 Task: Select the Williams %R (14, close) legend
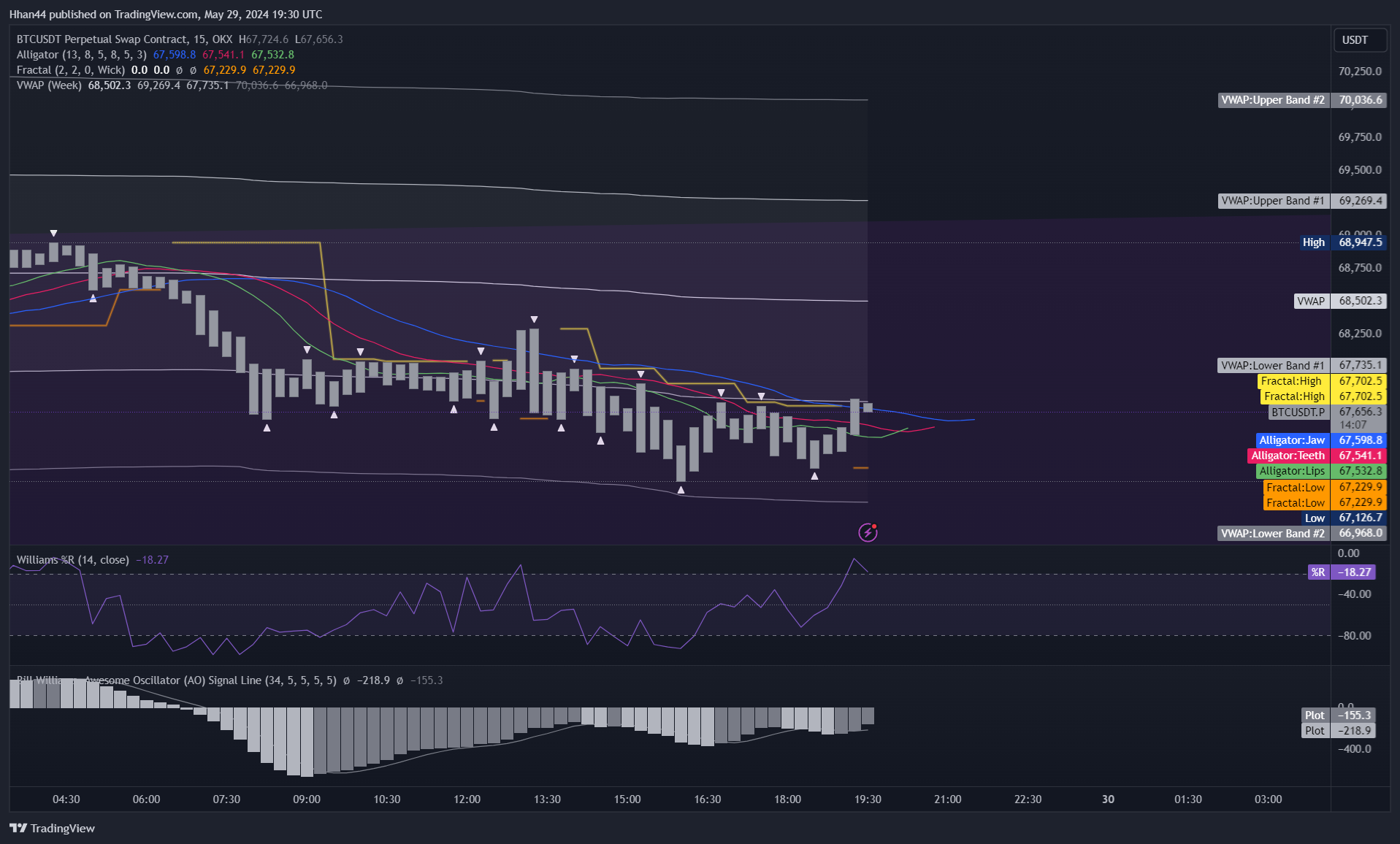pyautogui.click(x=72, y=560)
